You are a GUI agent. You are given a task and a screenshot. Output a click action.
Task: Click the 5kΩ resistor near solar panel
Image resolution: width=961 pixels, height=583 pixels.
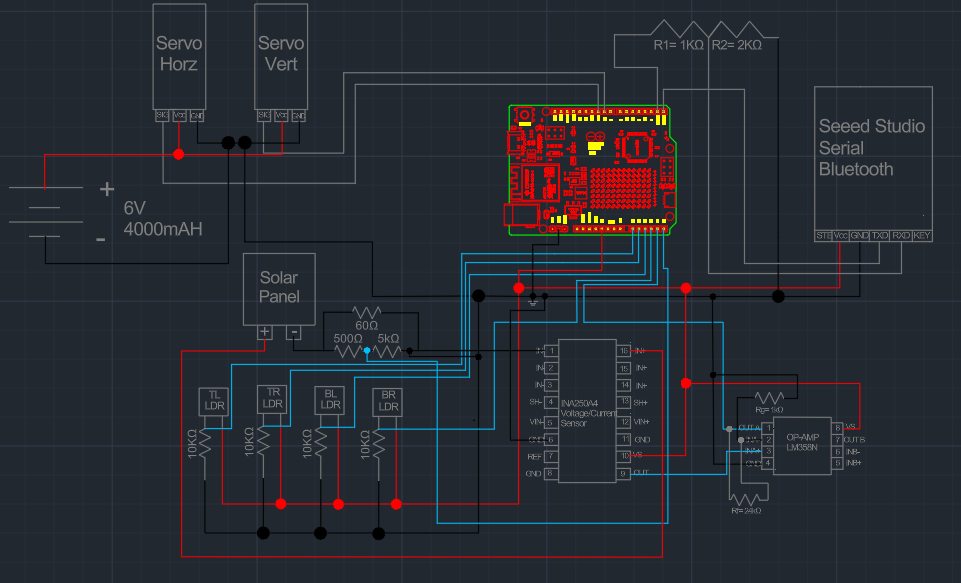[387, 350]
